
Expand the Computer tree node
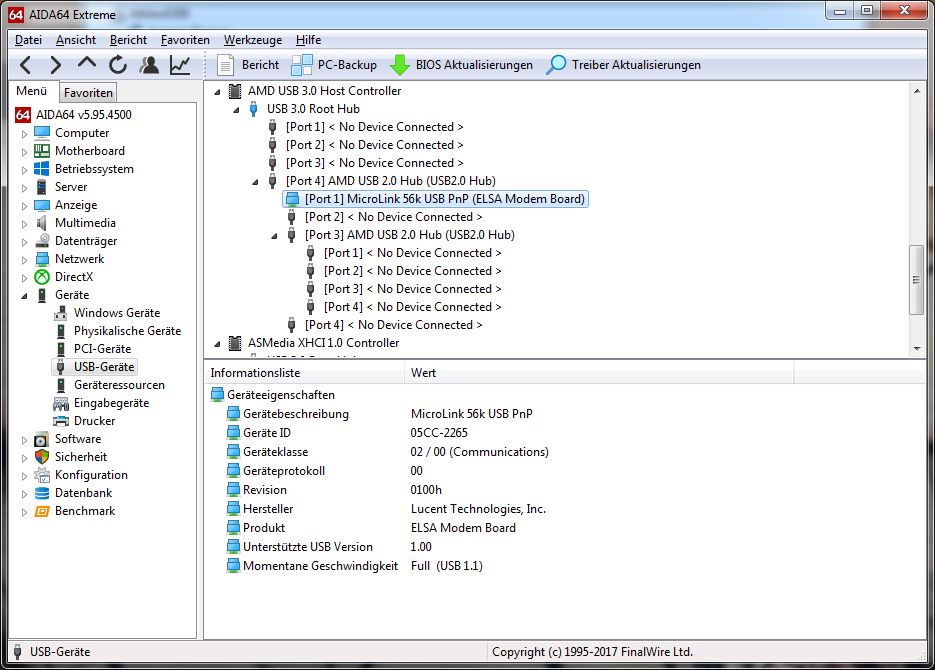tap(24, 134)
